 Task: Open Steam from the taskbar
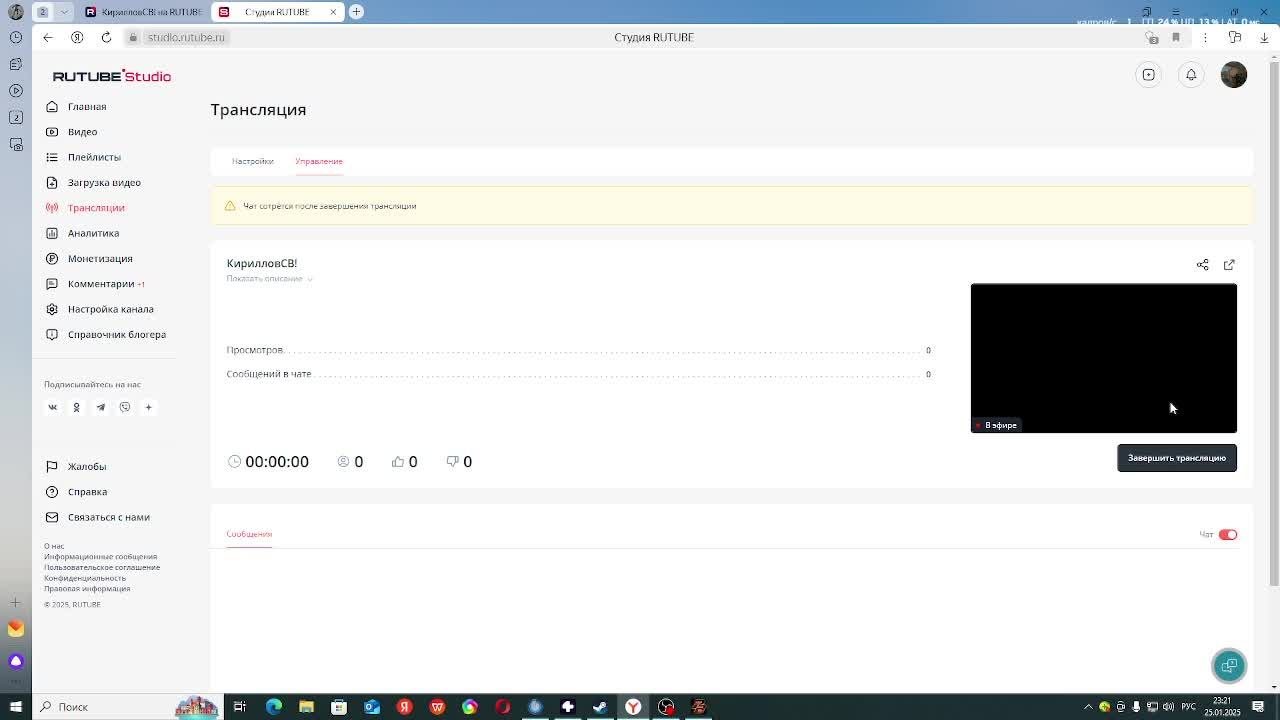pos(600,707)
